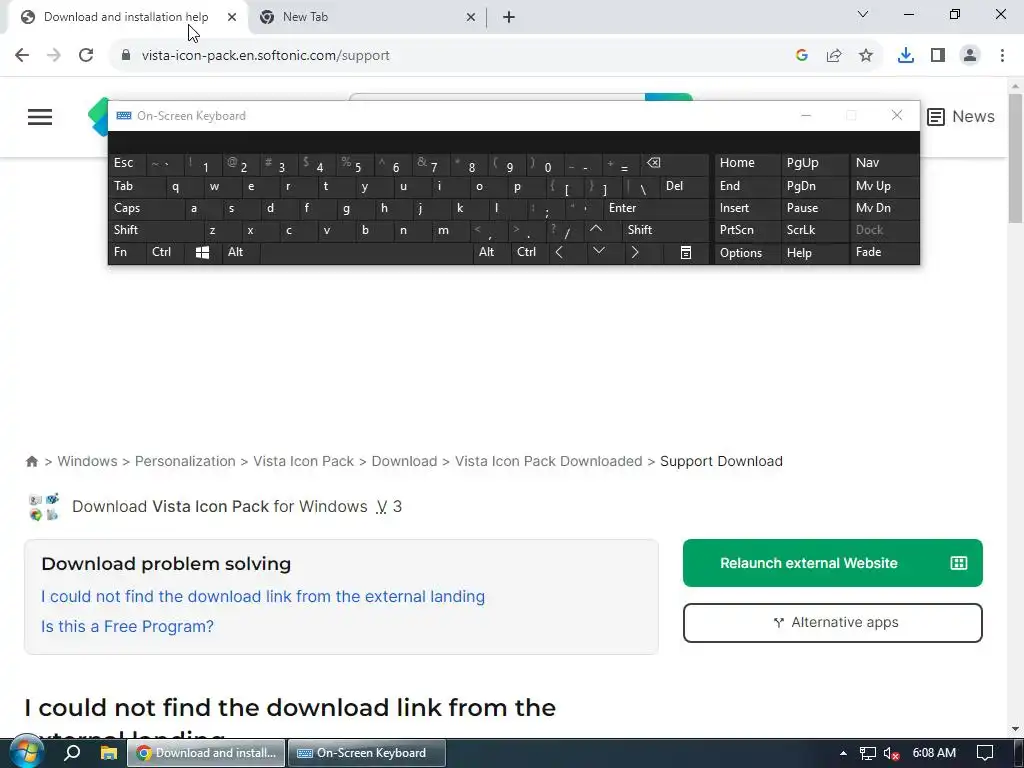Viewport: 1024px width, 768px height.
Task: Show hidden tray icons arrow
Action: click(x=843, y=754)
